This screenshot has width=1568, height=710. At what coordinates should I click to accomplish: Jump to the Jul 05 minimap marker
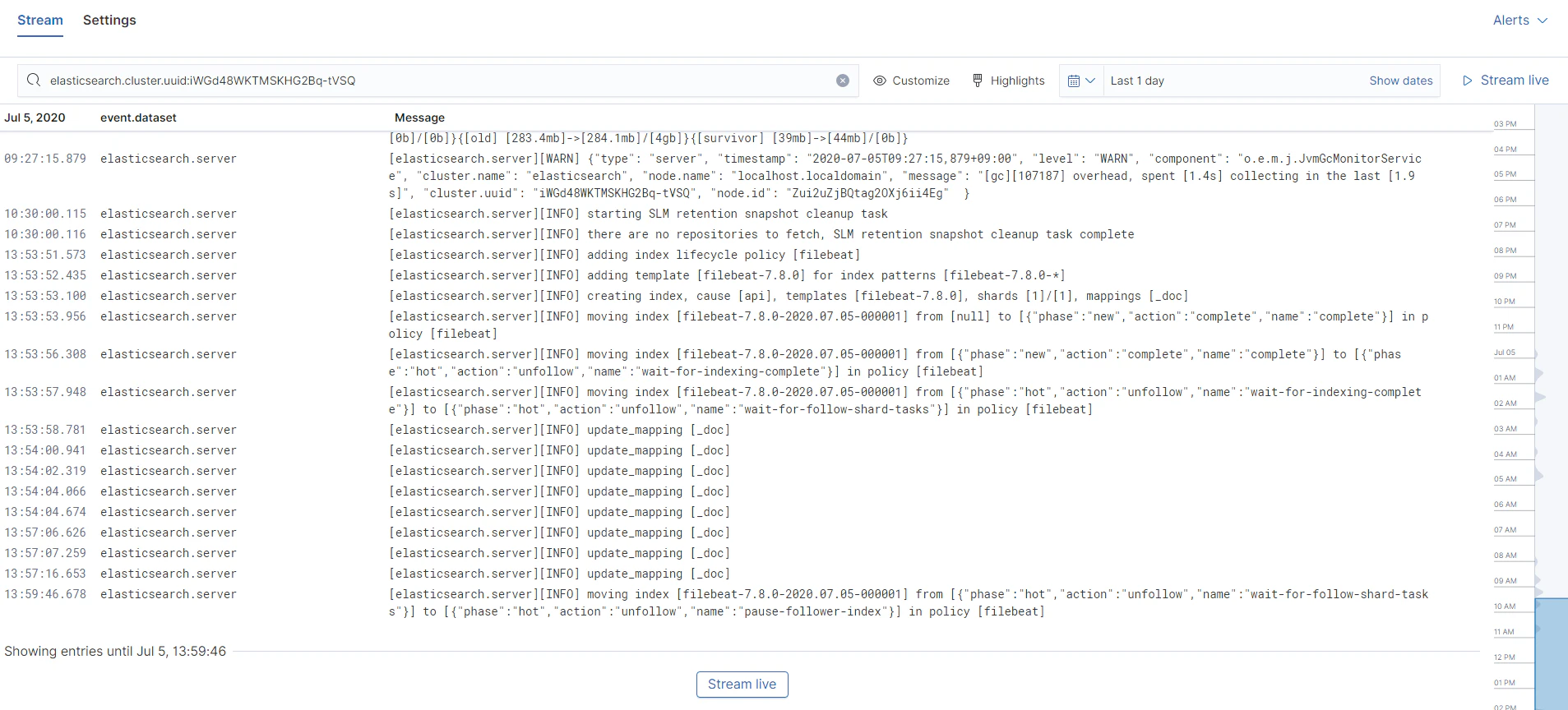tap(1504, 353)
